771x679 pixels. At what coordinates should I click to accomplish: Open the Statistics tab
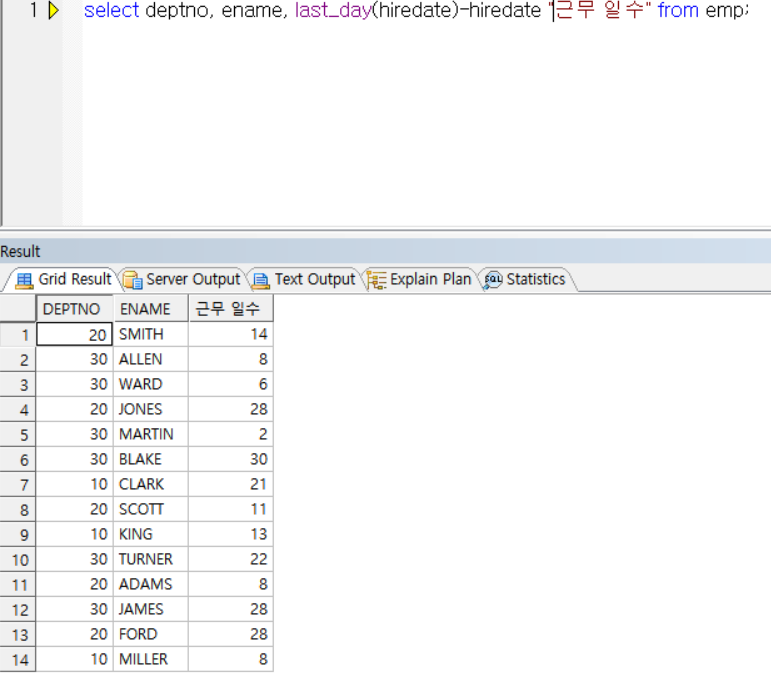coord(526,279)
